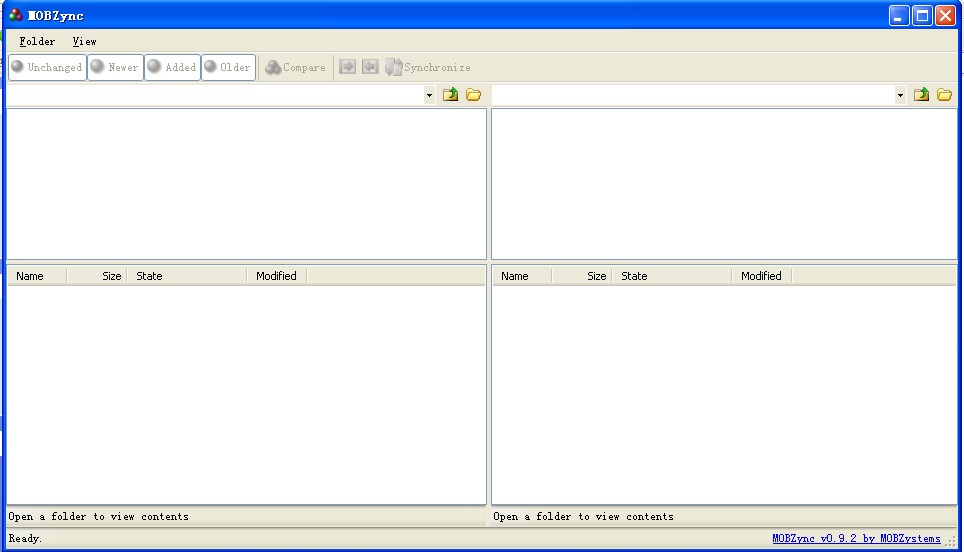Expand the left folder path dropdown
964x552 pixels.
tap(429, 95)
